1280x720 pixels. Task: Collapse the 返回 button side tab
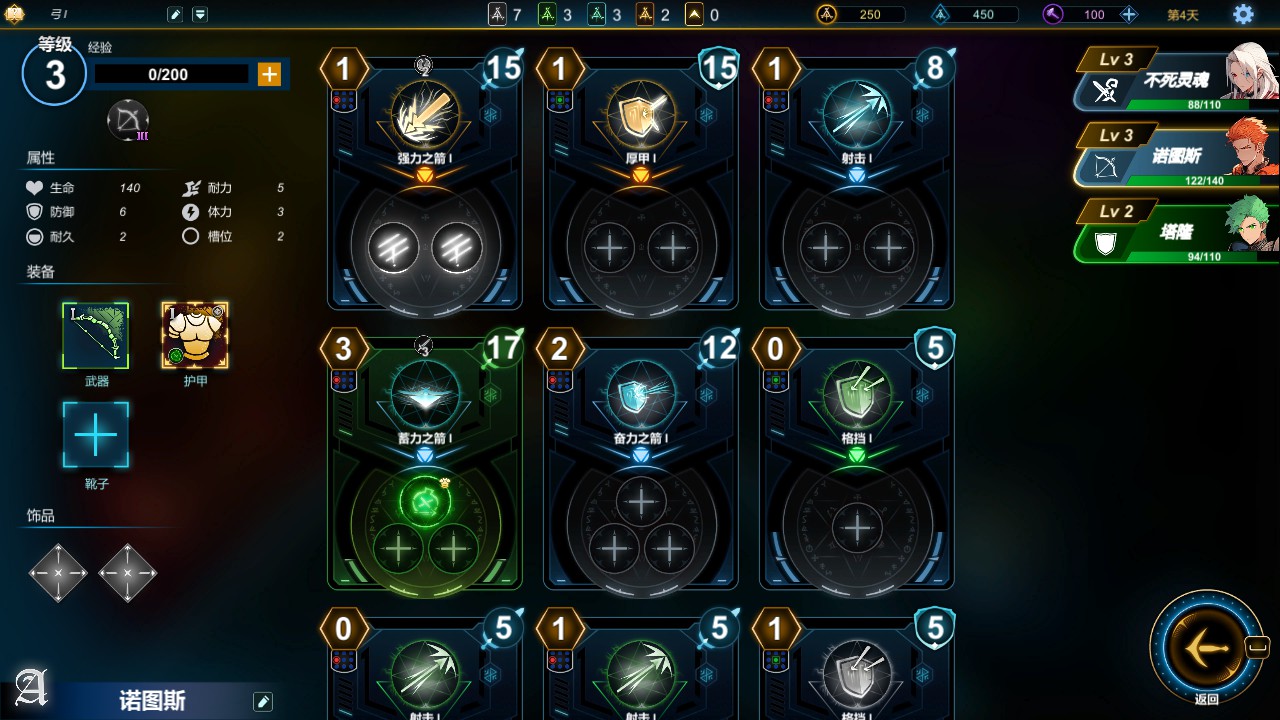[x=1257, y=648]
